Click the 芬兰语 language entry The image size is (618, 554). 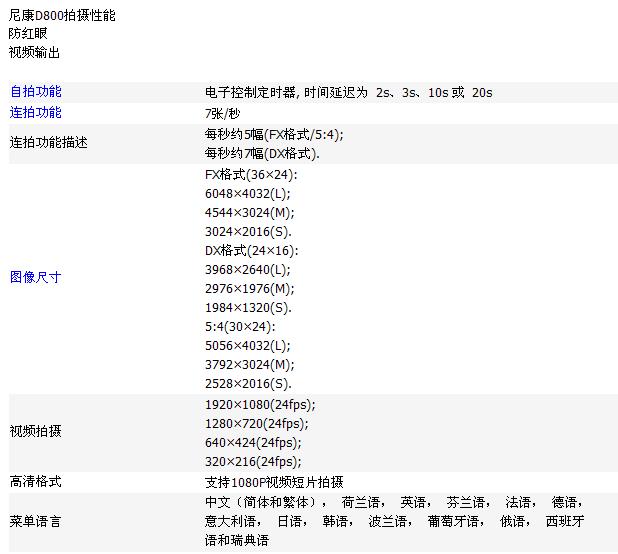pyautogui.click(x=465, y=502)
